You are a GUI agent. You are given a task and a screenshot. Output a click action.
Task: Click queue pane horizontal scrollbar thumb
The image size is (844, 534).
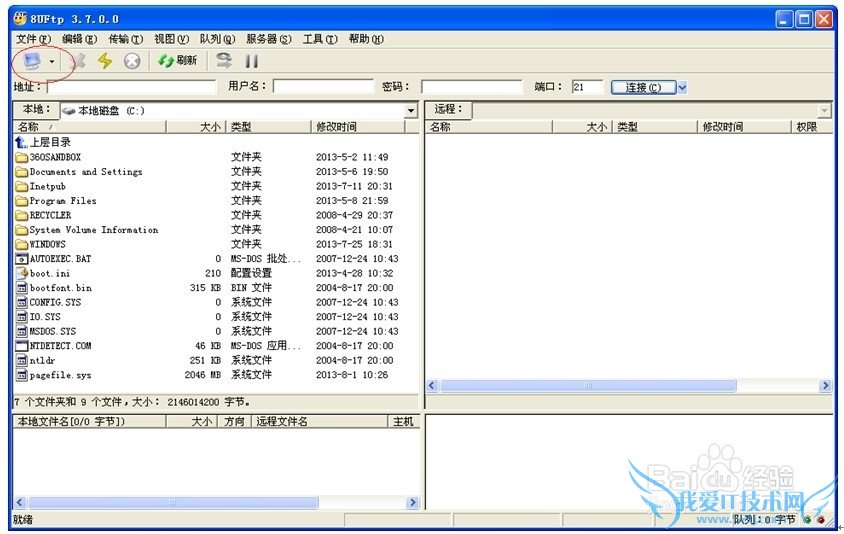(173, 503)
